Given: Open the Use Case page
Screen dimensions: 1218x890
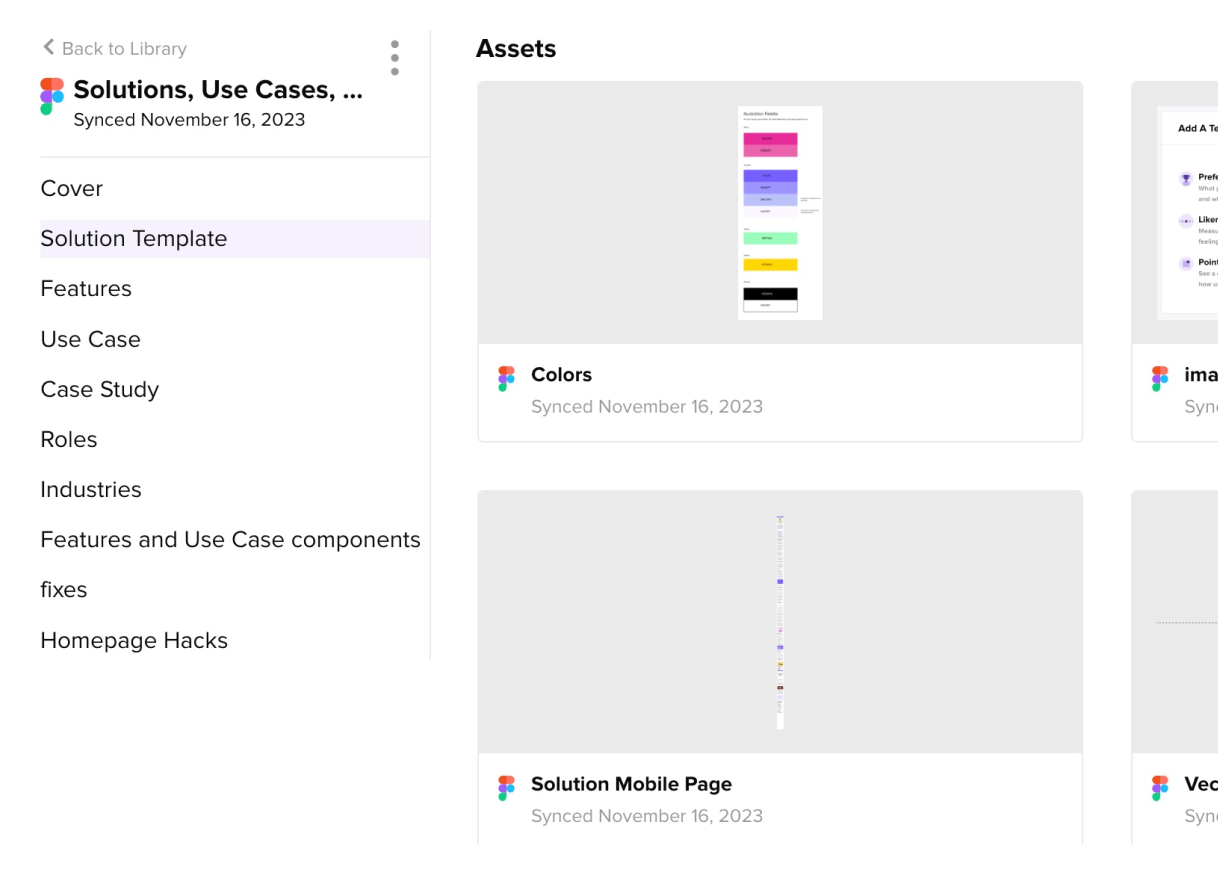Looking at the screenshot, I should click(91, 339).
